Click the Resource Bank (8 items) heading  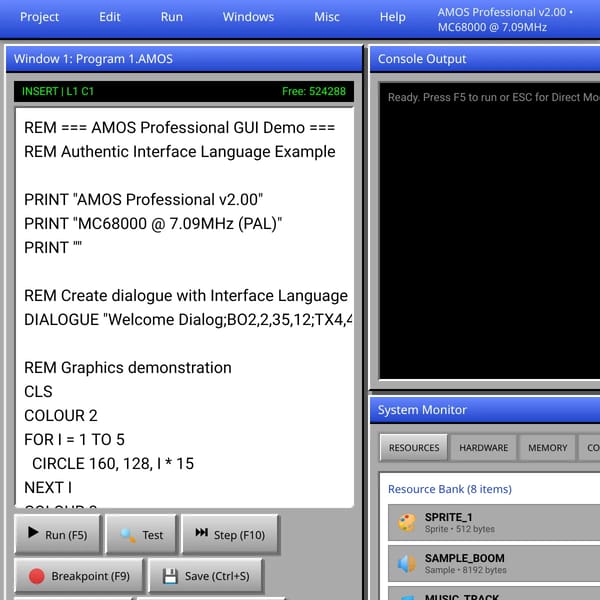tap(450, 489)
